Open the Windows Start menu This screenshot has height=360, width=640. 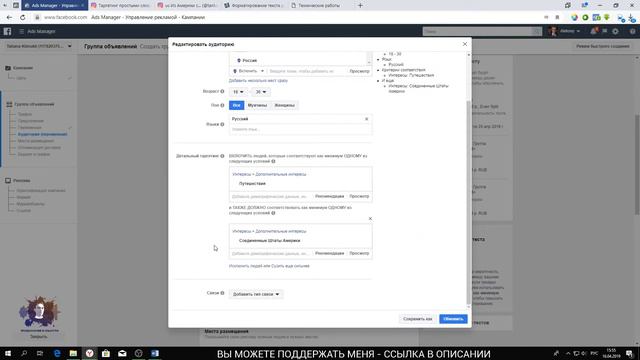point(8,353)
